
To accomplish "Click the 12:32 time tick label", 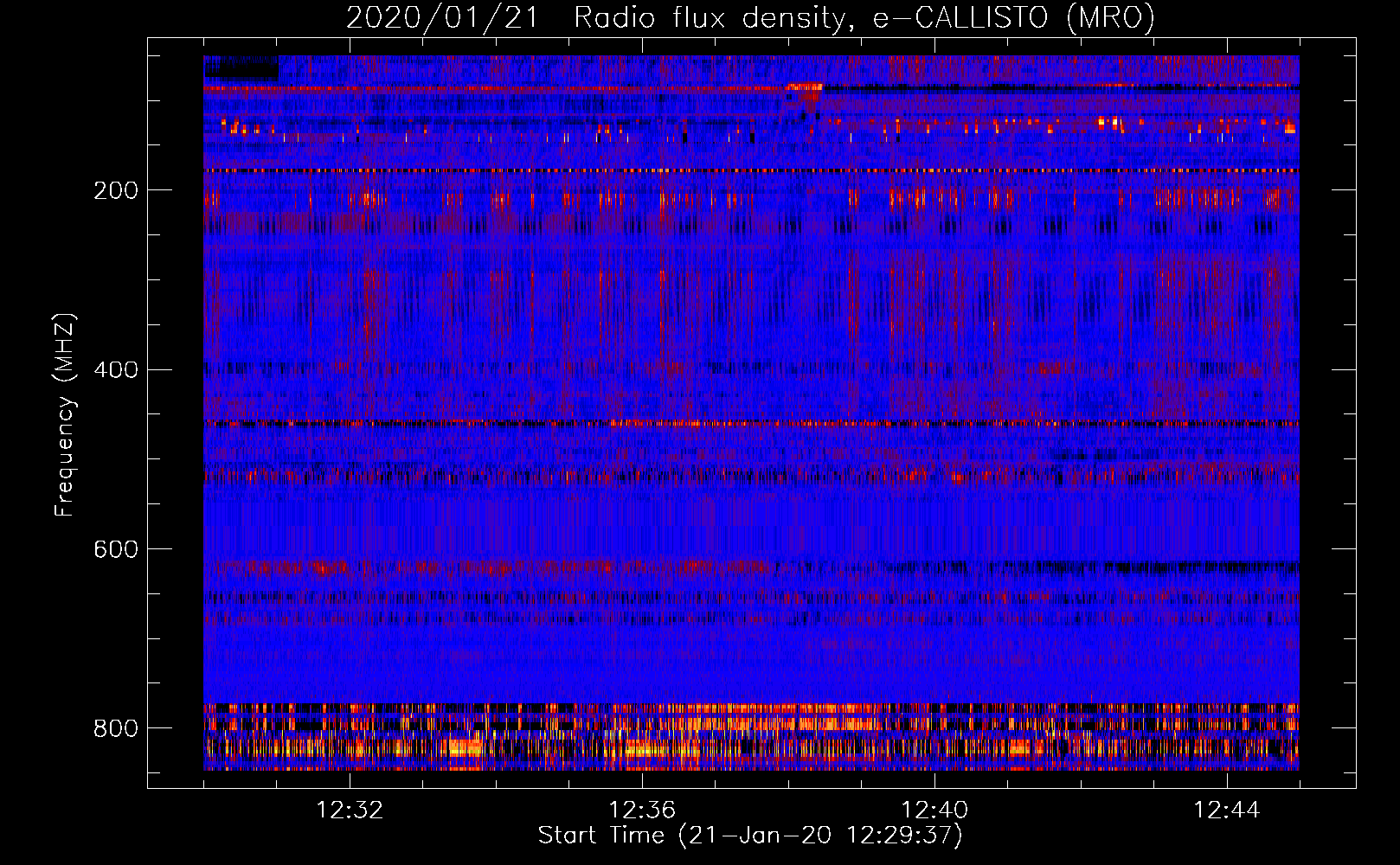I will coord(350,811).
